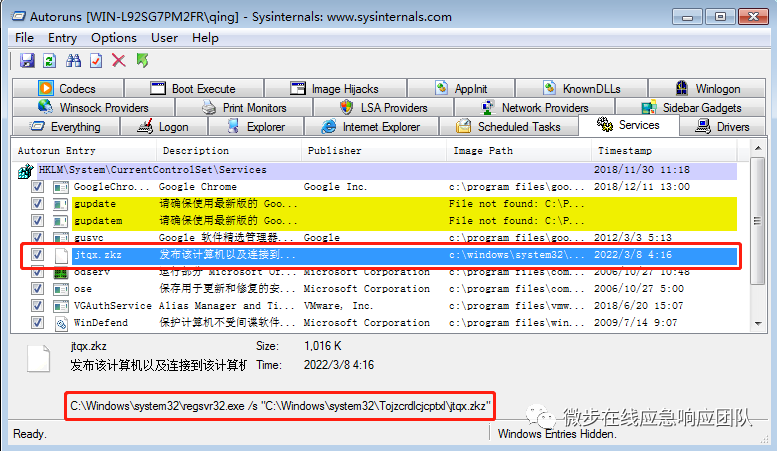Switch to the Codecs tab

(x=68, y=88)
